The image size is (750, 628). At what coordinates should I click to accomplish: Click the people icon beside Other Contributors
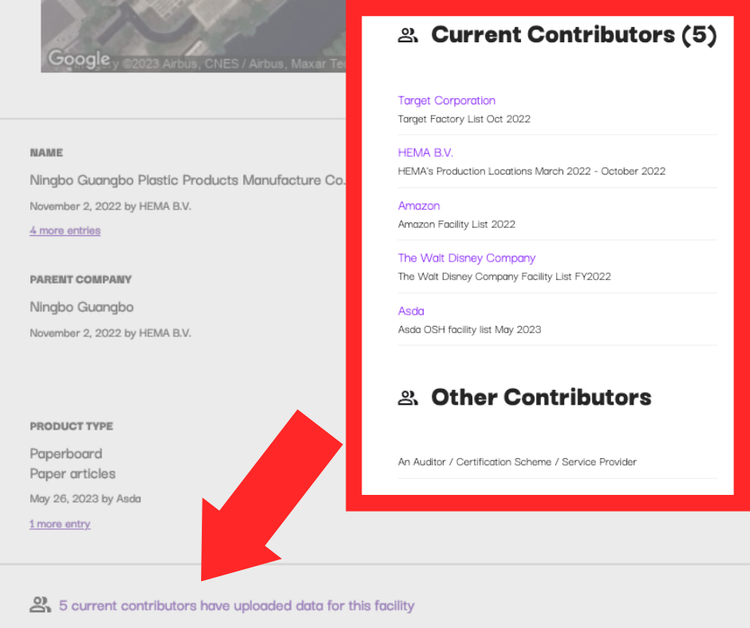coord(408,398)
